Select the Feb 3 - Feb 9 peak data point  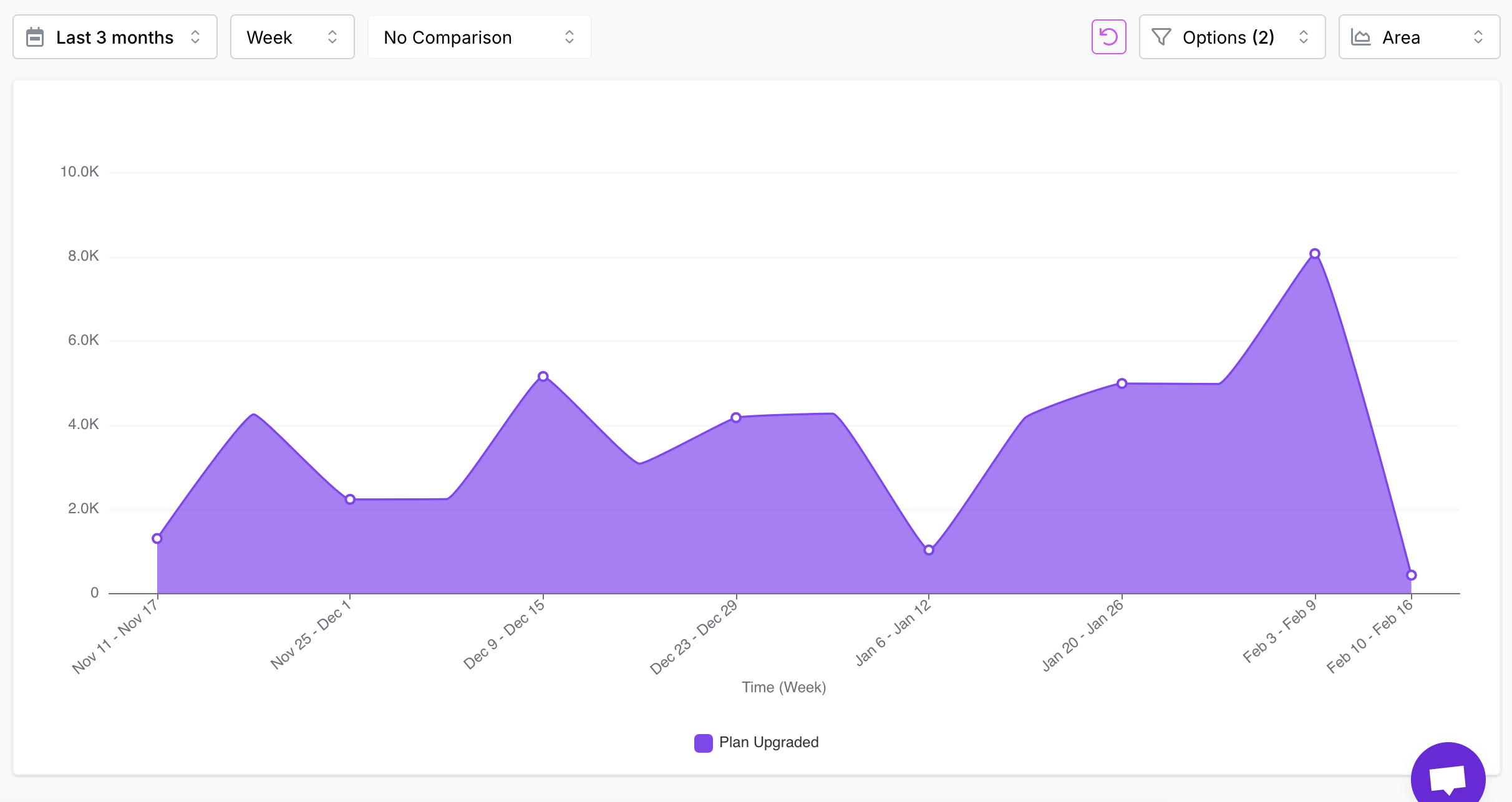tap(1314, 254)
